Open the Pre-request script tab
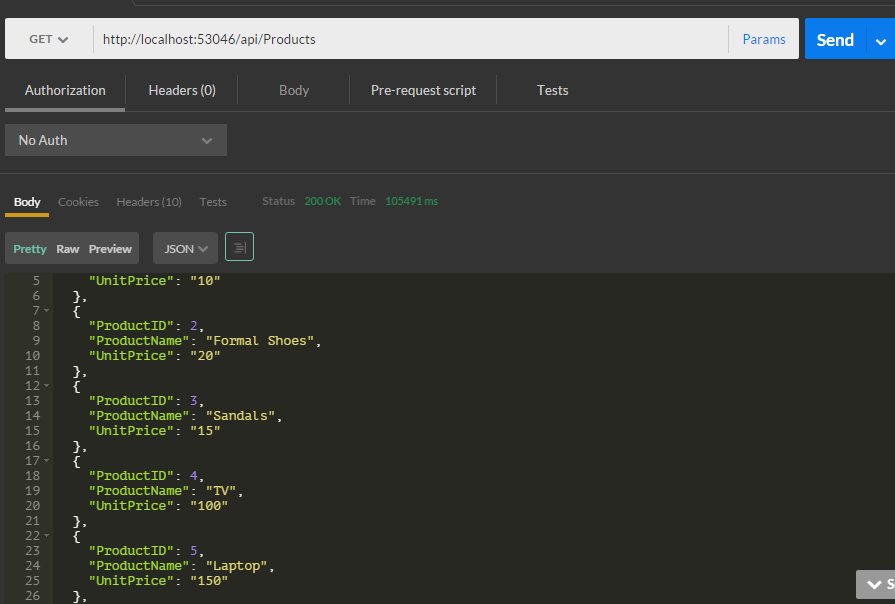Screen dimensions: 895x604 coord(423,90)
